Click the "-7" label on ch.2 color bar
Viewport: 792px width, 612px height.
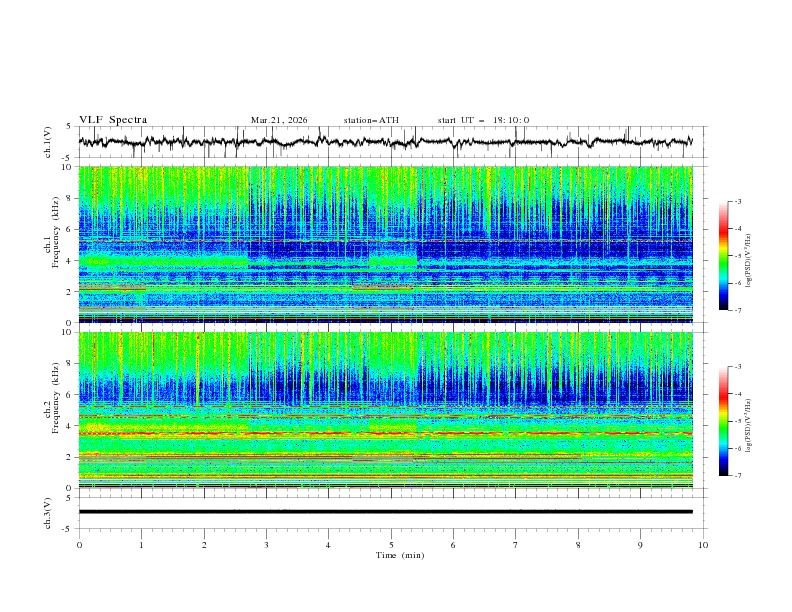coord(738,476)
